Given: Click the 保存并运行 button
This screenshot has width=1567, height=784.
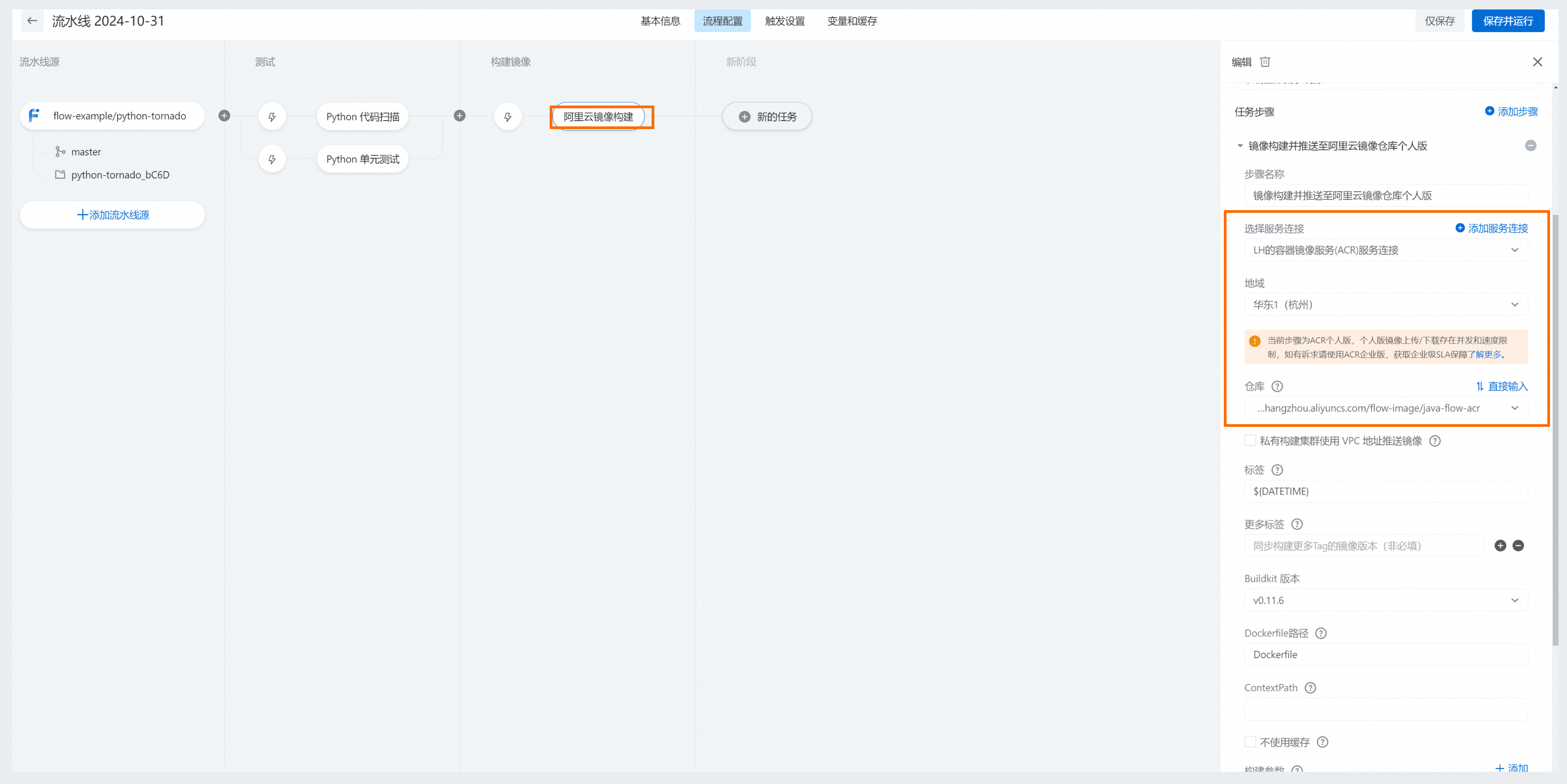Looking at the screenshot, I should coord(1508,21).
